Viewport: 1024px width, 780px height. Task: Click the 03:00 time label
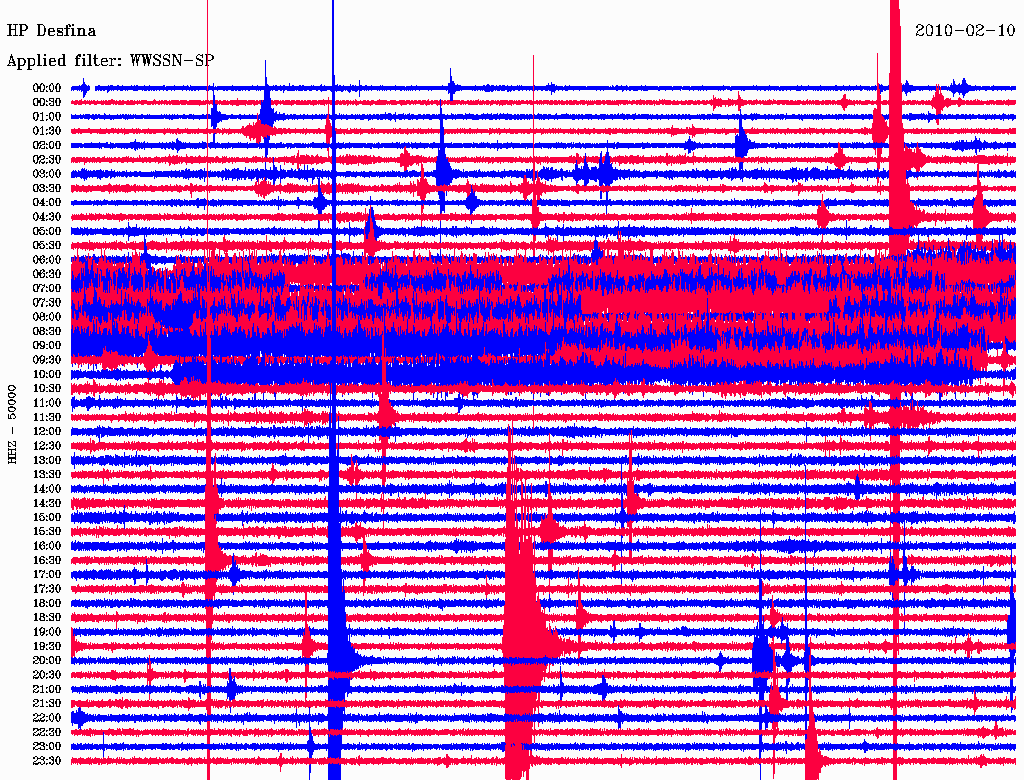click(47, 174)
